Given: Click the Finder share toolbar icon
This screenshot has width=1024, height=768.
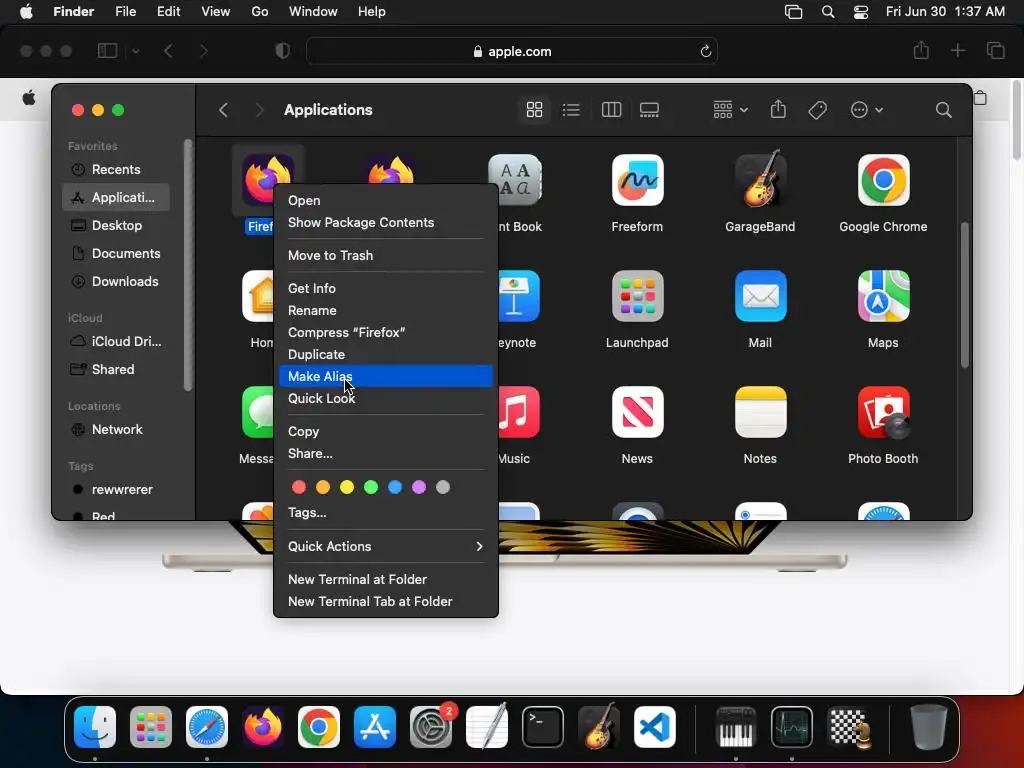Looking at the screenshot, I should 778,110.
